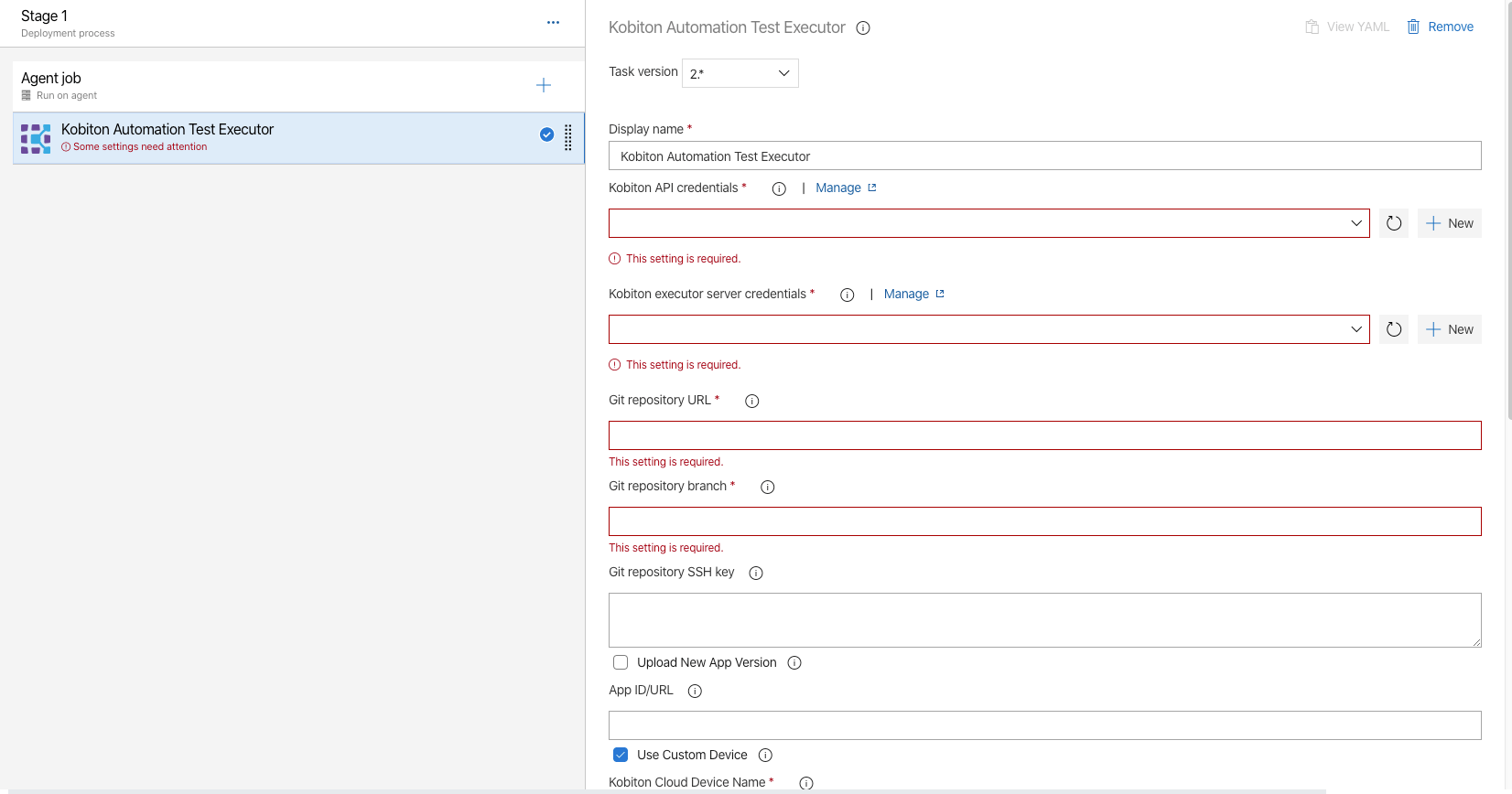Click the trash icon next to Remove
Viewport: 1512px width, 794px height.
coord(1413,27)
